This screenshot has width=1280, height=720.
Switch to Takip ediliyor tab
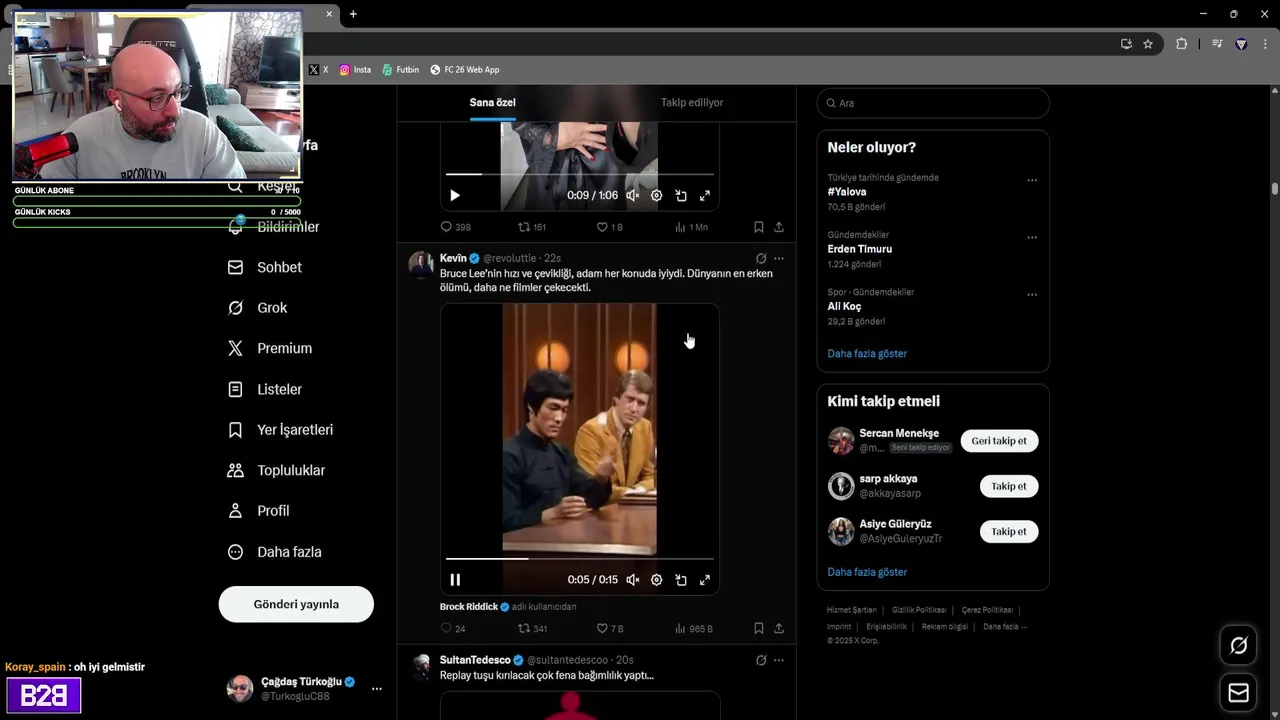(x=692, y=102)
